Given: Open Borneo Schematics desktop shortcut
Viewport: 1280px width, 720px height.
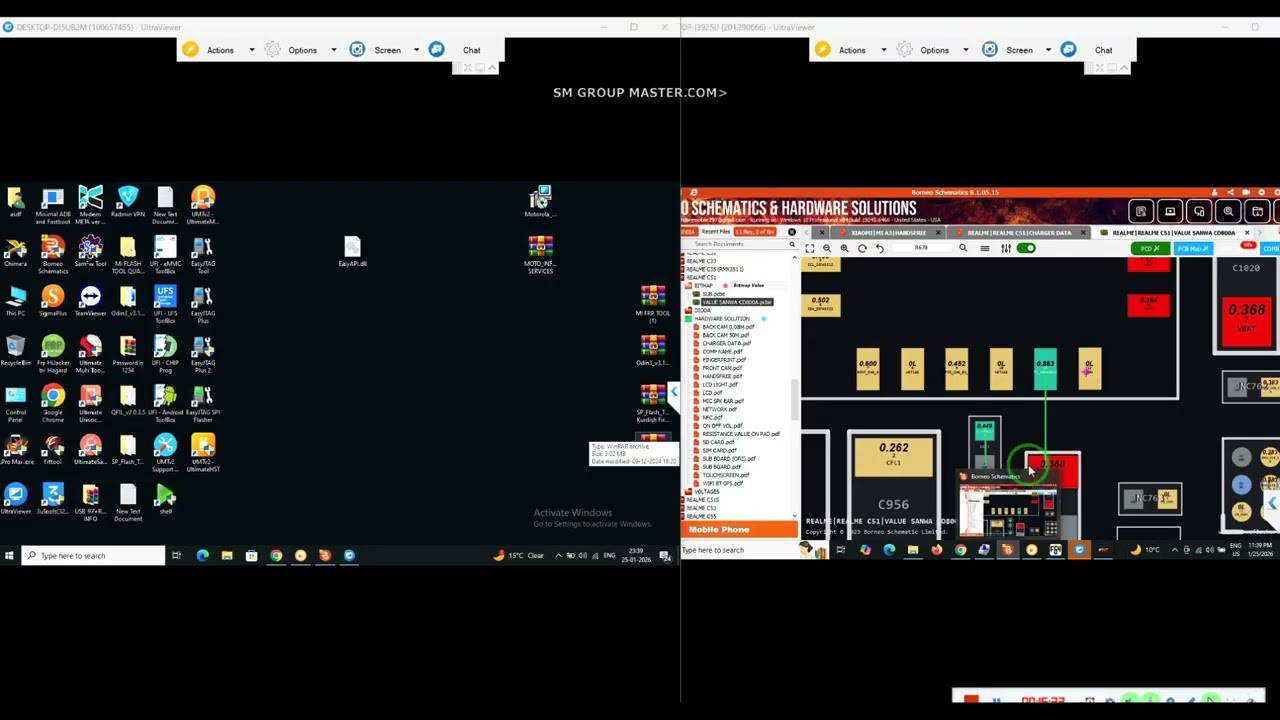Looking at the screenshot, I should [x=52, y=256].
